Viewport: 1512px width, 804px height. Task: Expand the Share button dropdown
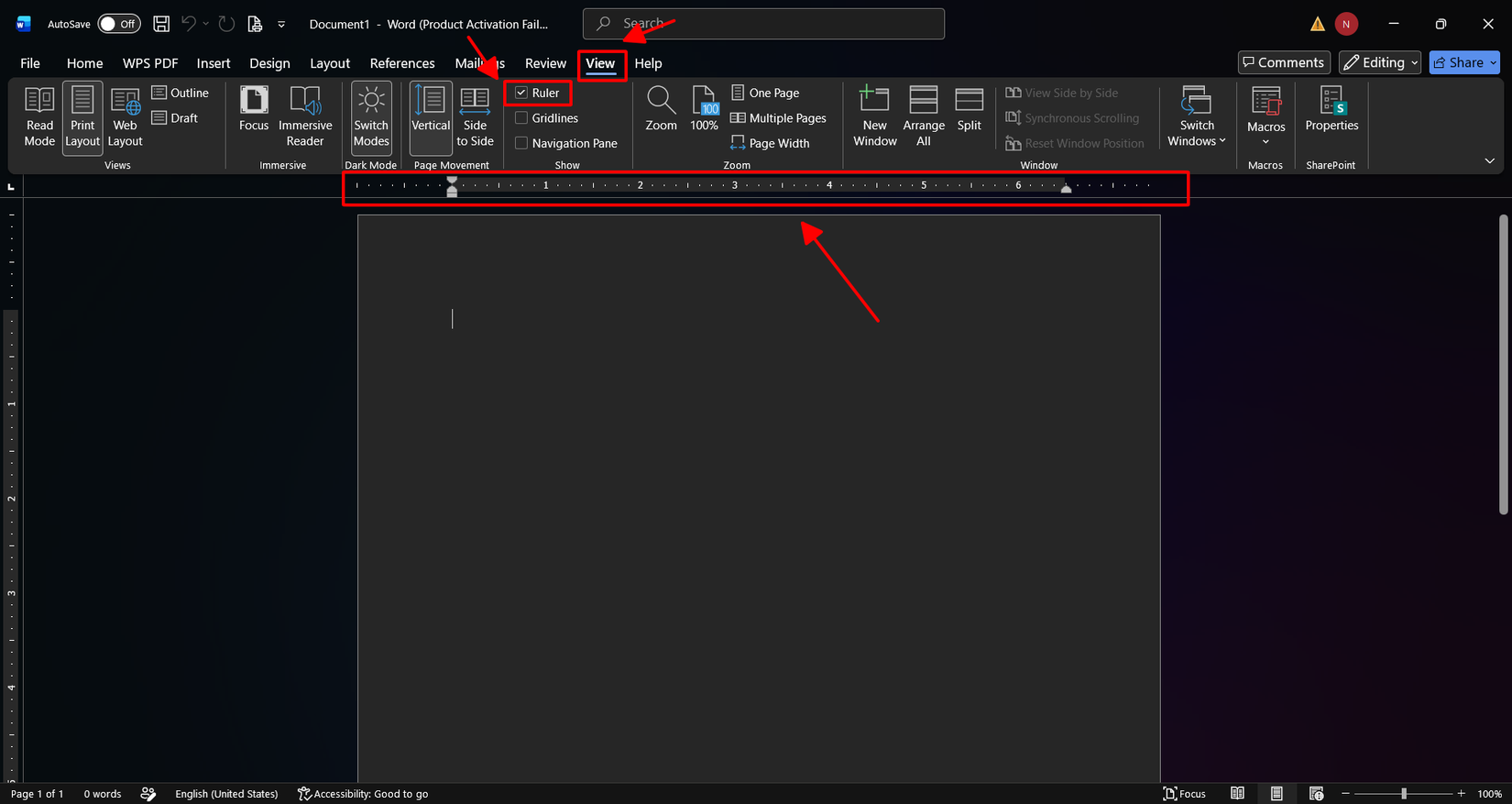point(1494,62)
